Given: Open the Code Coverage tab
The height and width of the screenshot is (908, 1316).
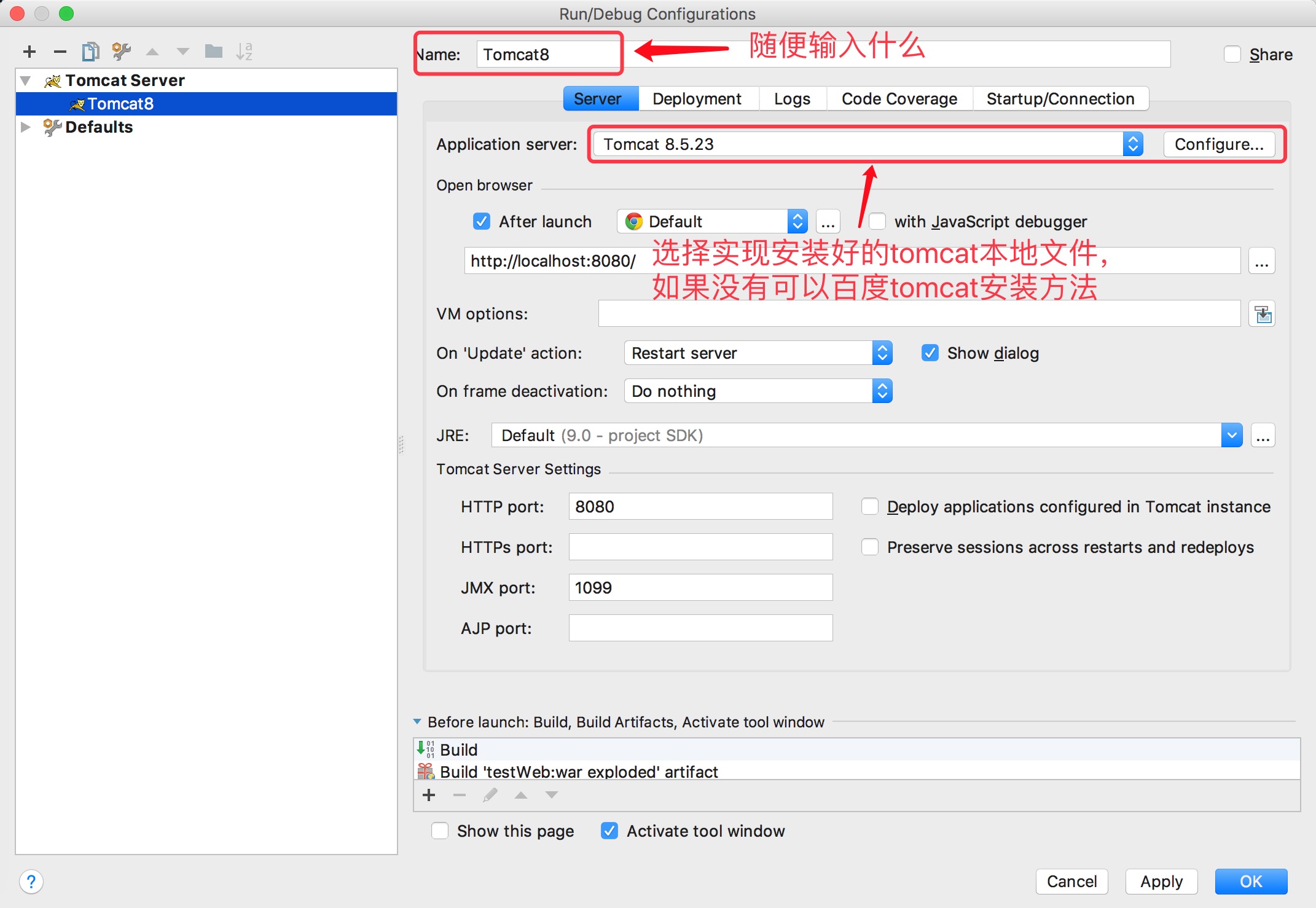Looking at the screenshot, I should pyautogui.click(x=899, y=99).
